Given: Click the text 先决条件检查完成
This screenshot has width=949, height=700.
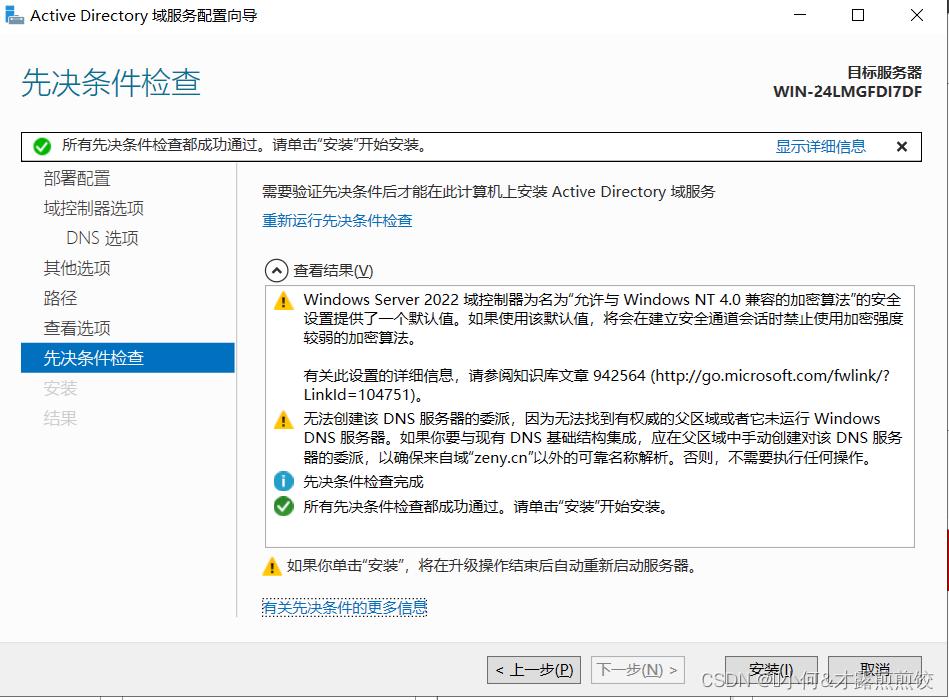Looking at the screenshot, I should click(363, 482).
